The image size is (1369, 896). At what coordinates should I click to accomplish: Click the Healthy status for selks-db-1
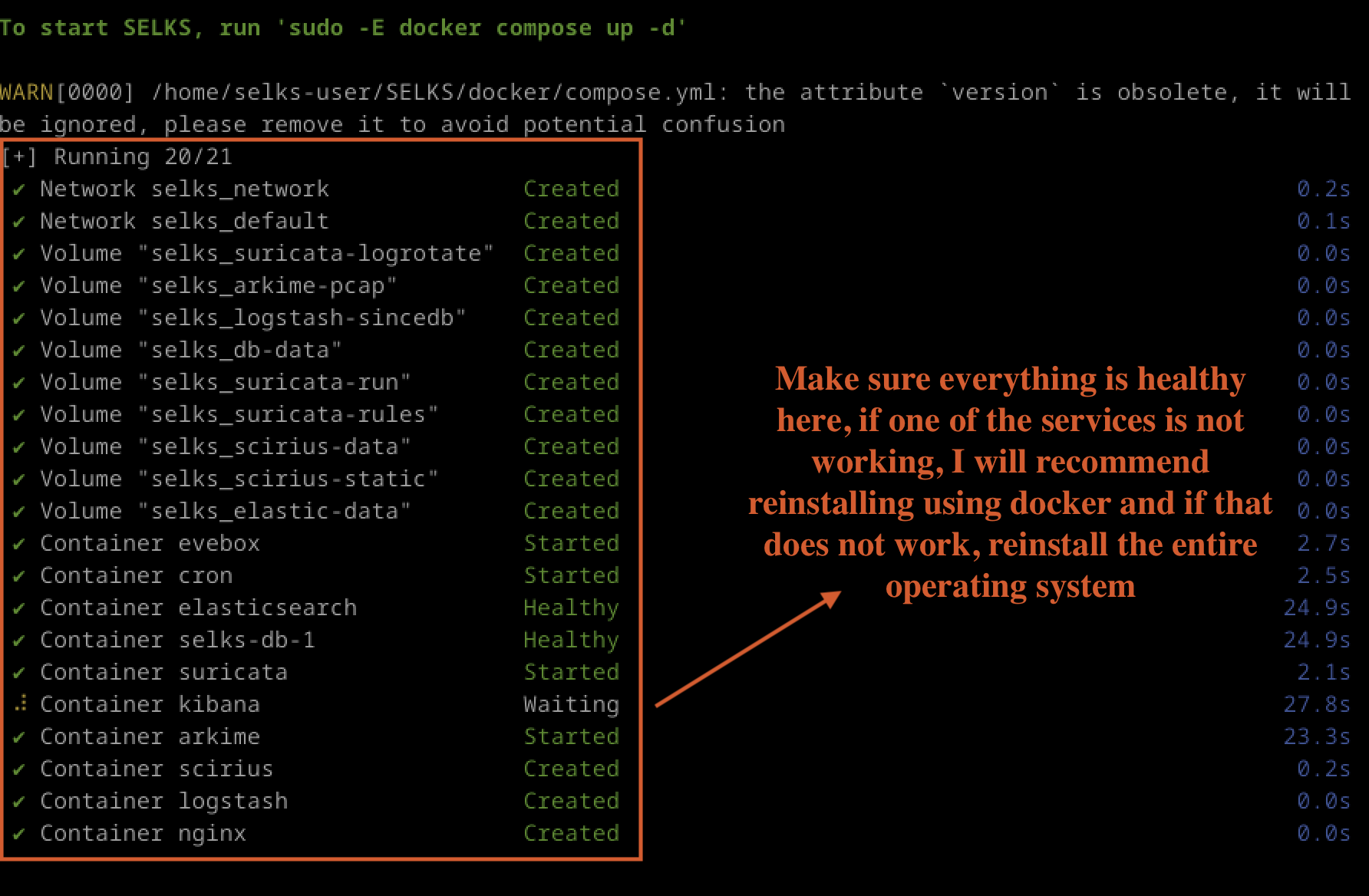pyautogui.click(x=572, y=641)
